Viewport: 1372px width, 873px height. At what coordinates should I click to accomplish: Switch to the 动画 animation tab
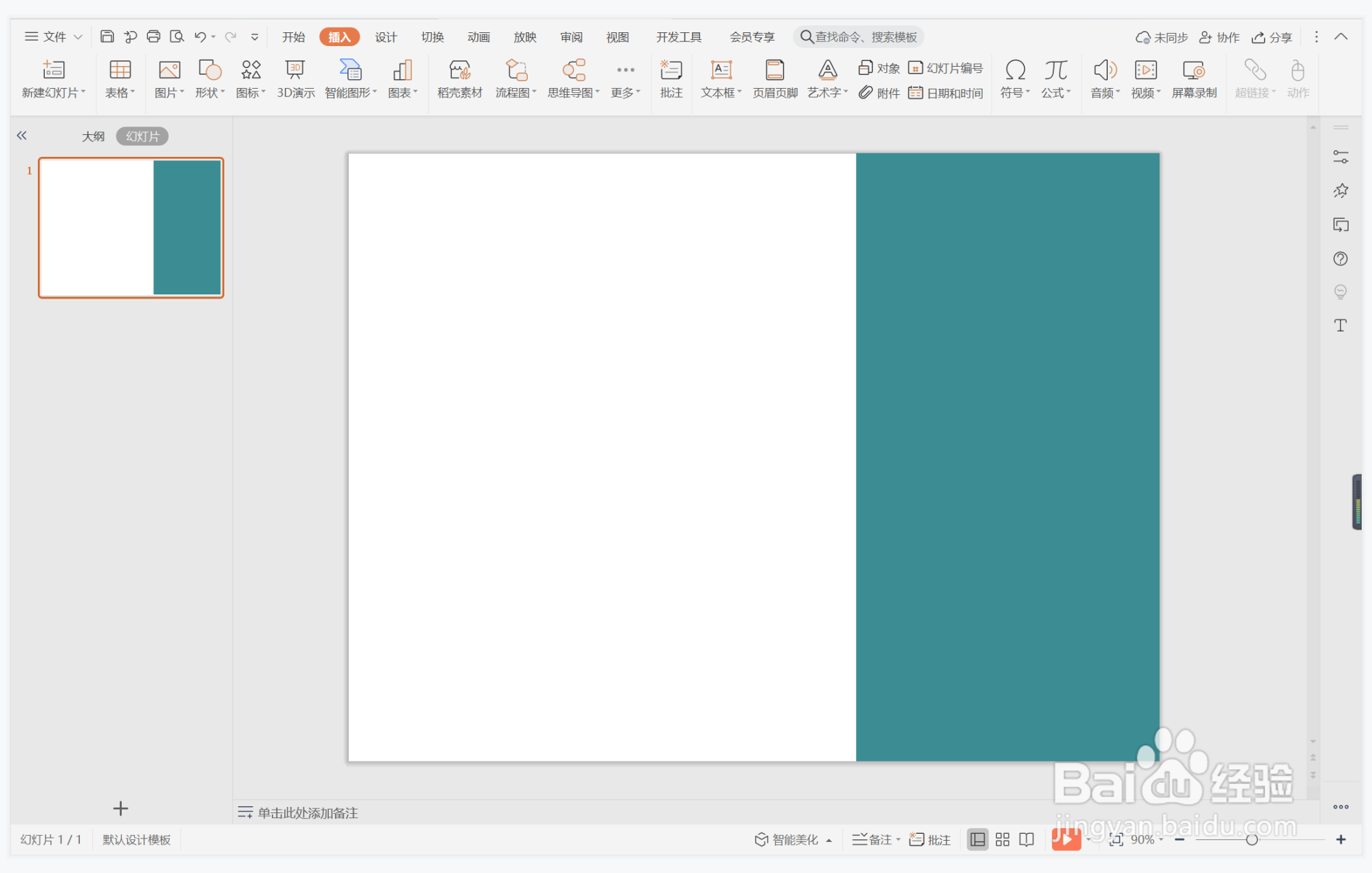478,37
